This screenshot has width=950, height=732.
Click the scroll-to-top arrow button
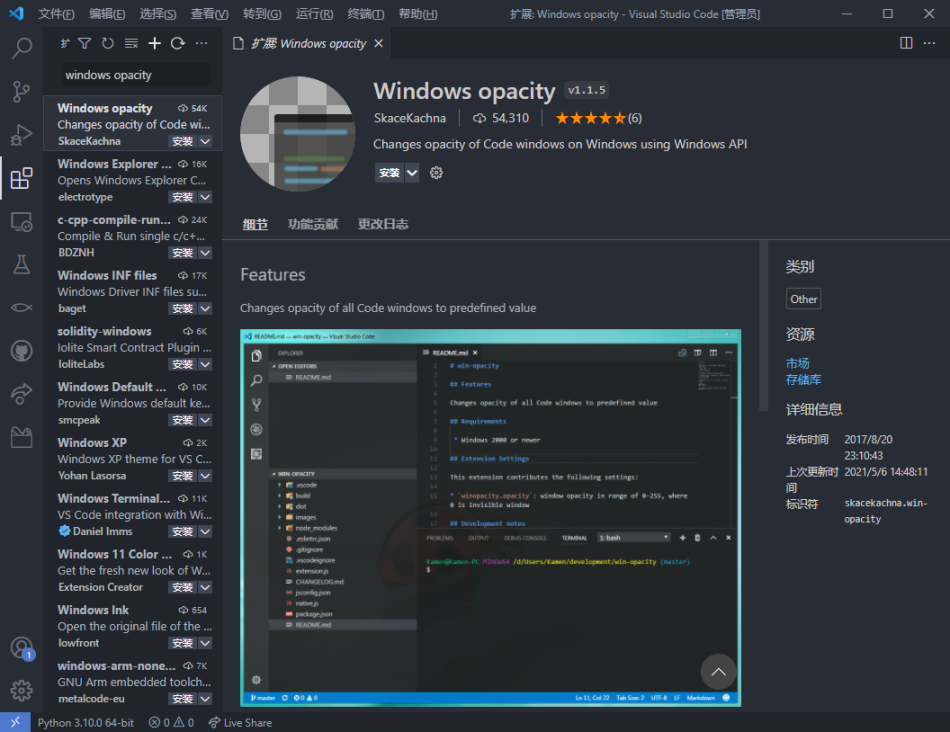(x=719, y=671)
